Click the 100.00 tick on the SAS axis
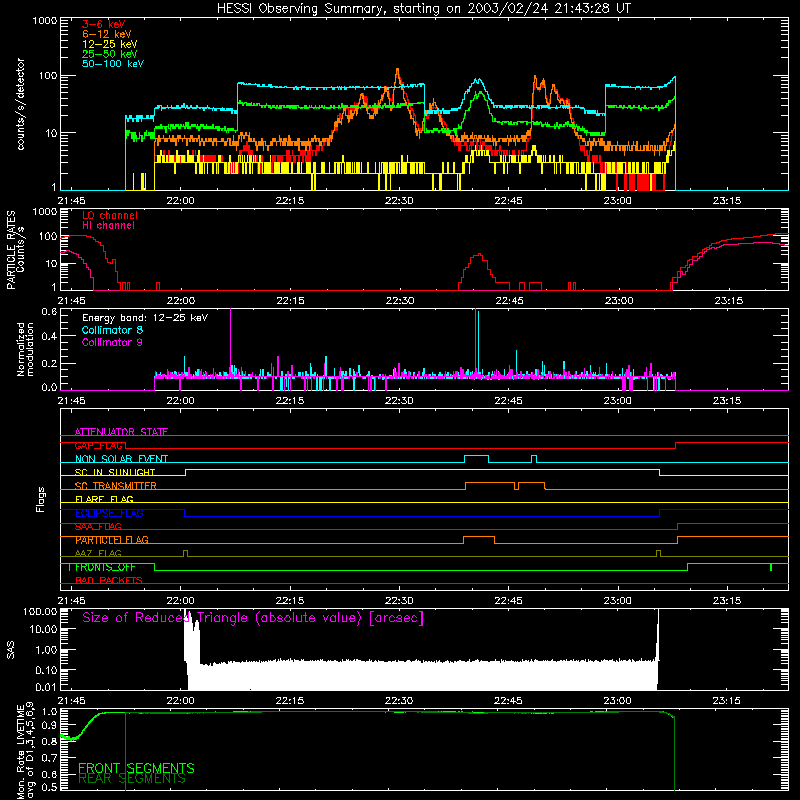 [40, 612]
